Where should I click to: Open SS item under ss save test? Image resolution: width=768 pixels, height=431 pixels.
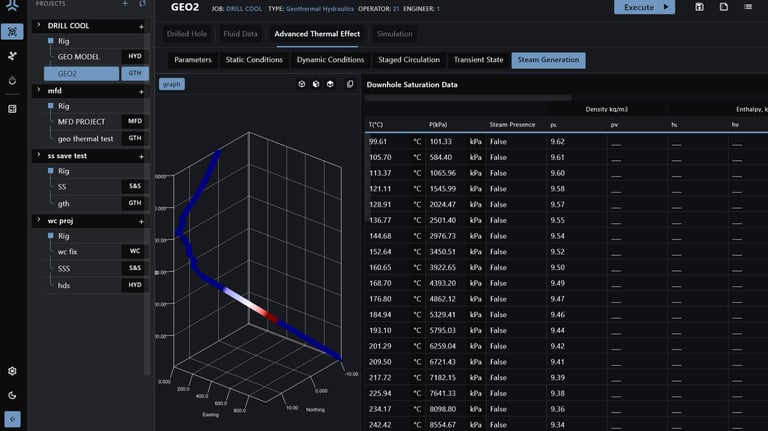click(x=62, y=187)
